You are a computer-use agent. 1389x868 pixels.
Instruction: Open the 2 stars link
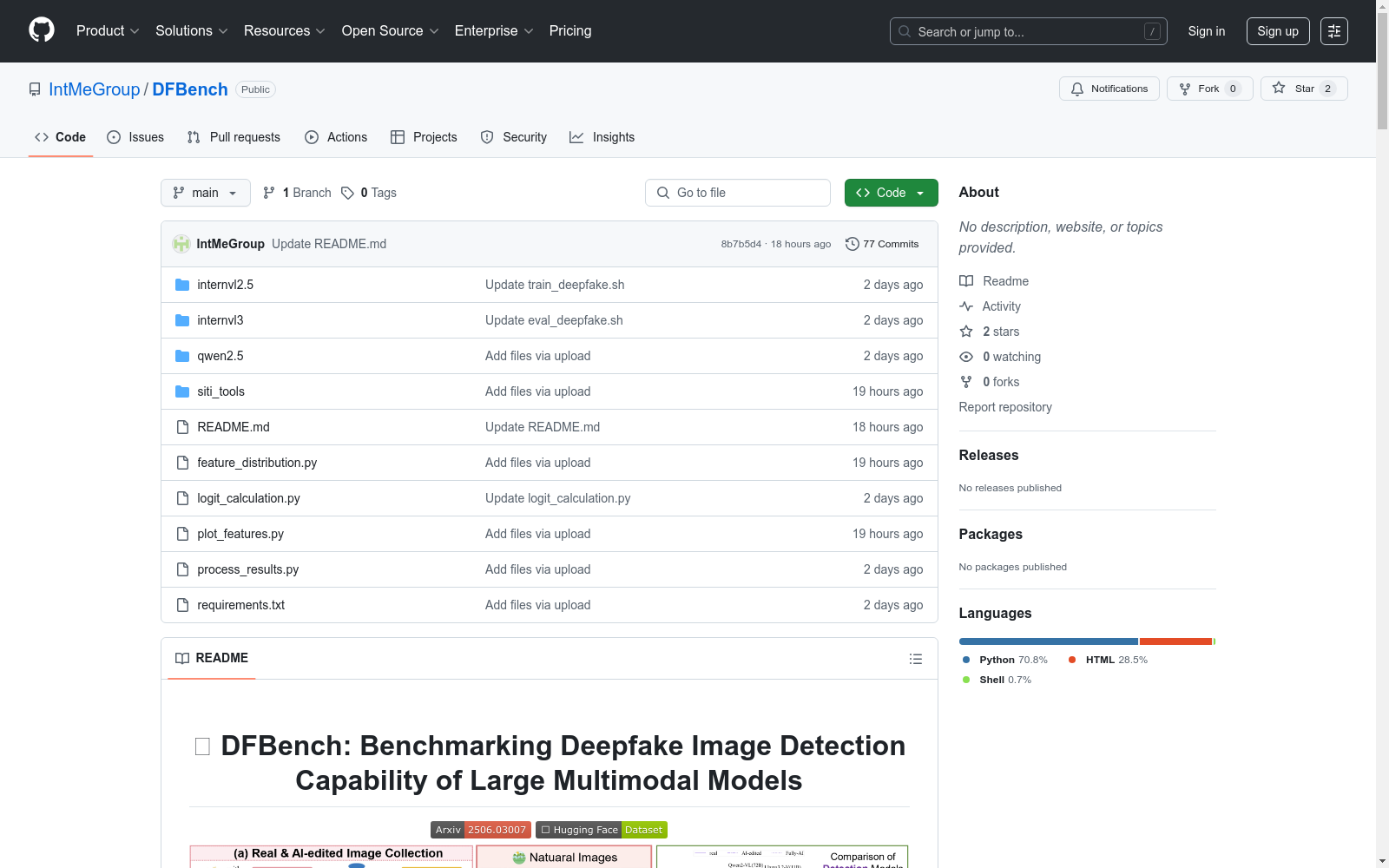(1001, 332)
